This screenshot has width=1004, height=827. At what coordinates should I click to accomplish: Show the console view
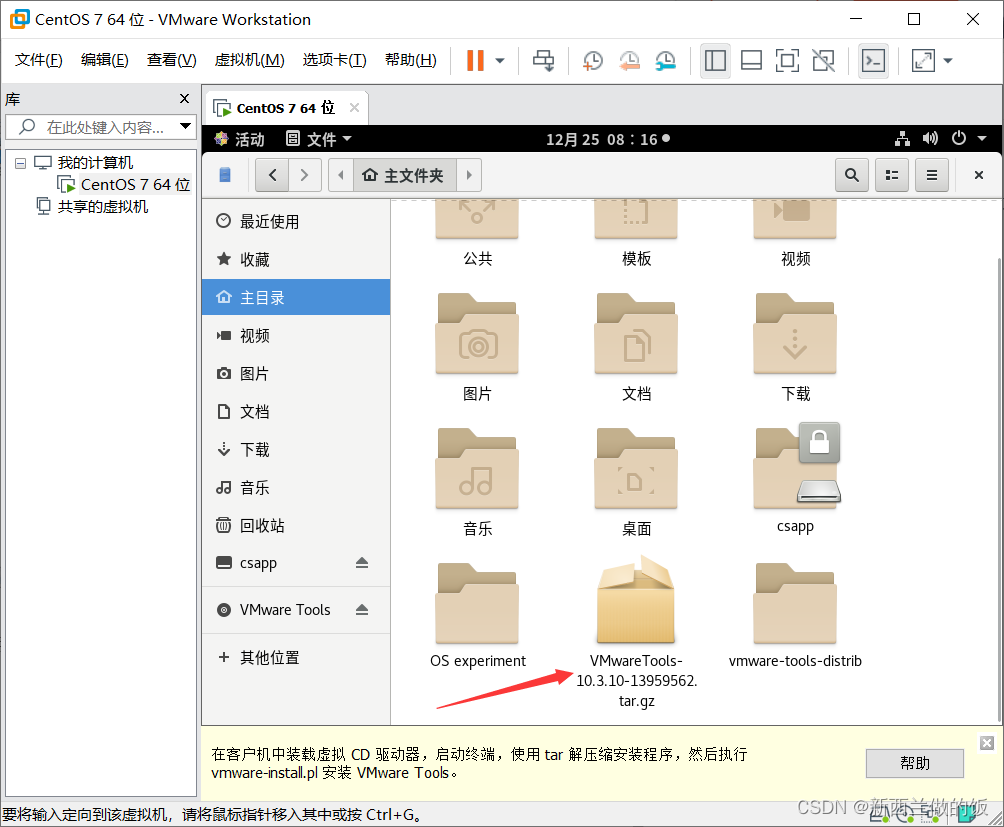coord(873,61)
